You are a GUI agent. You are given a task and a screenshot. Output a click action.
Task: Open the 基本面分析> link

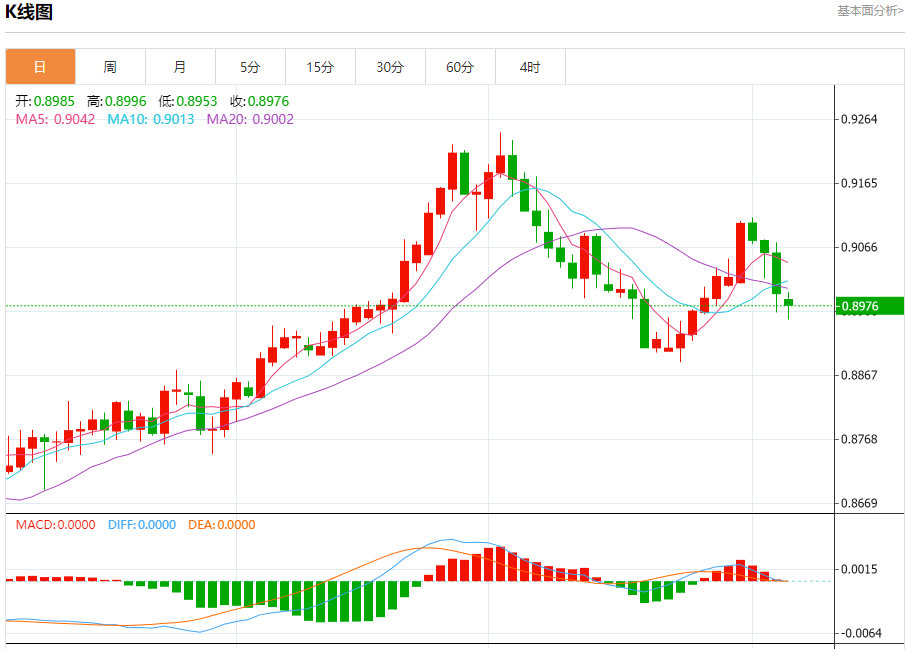pyautogui.click(x=870, y=10)
